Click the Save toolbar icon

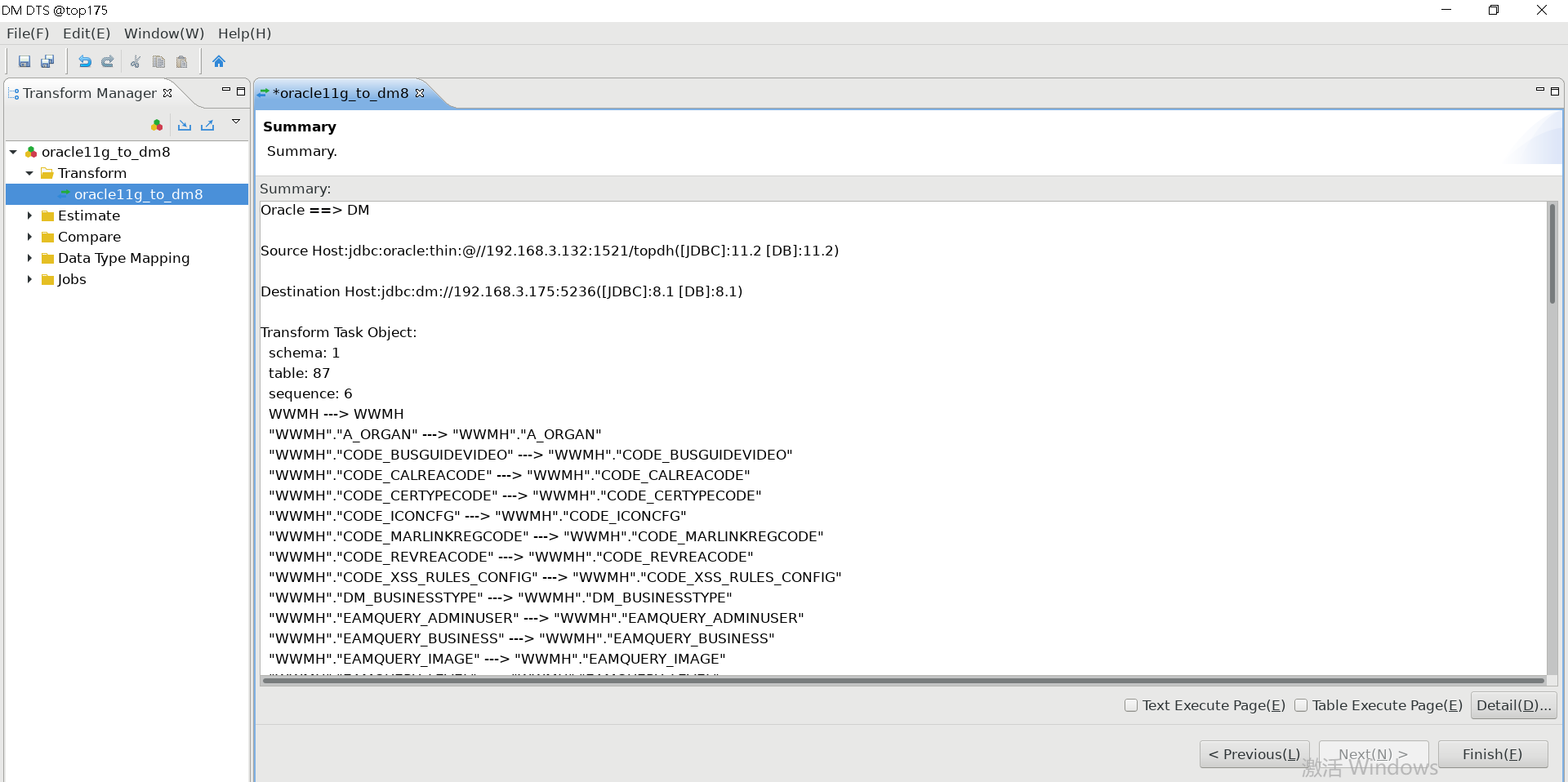tap(24, 61)
